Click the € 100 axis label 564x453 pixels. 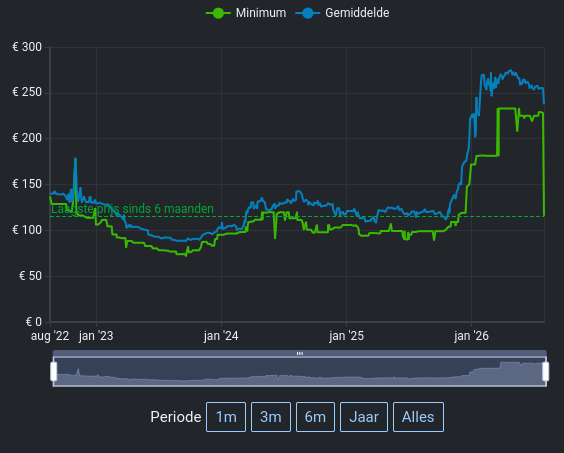point(27,230)
